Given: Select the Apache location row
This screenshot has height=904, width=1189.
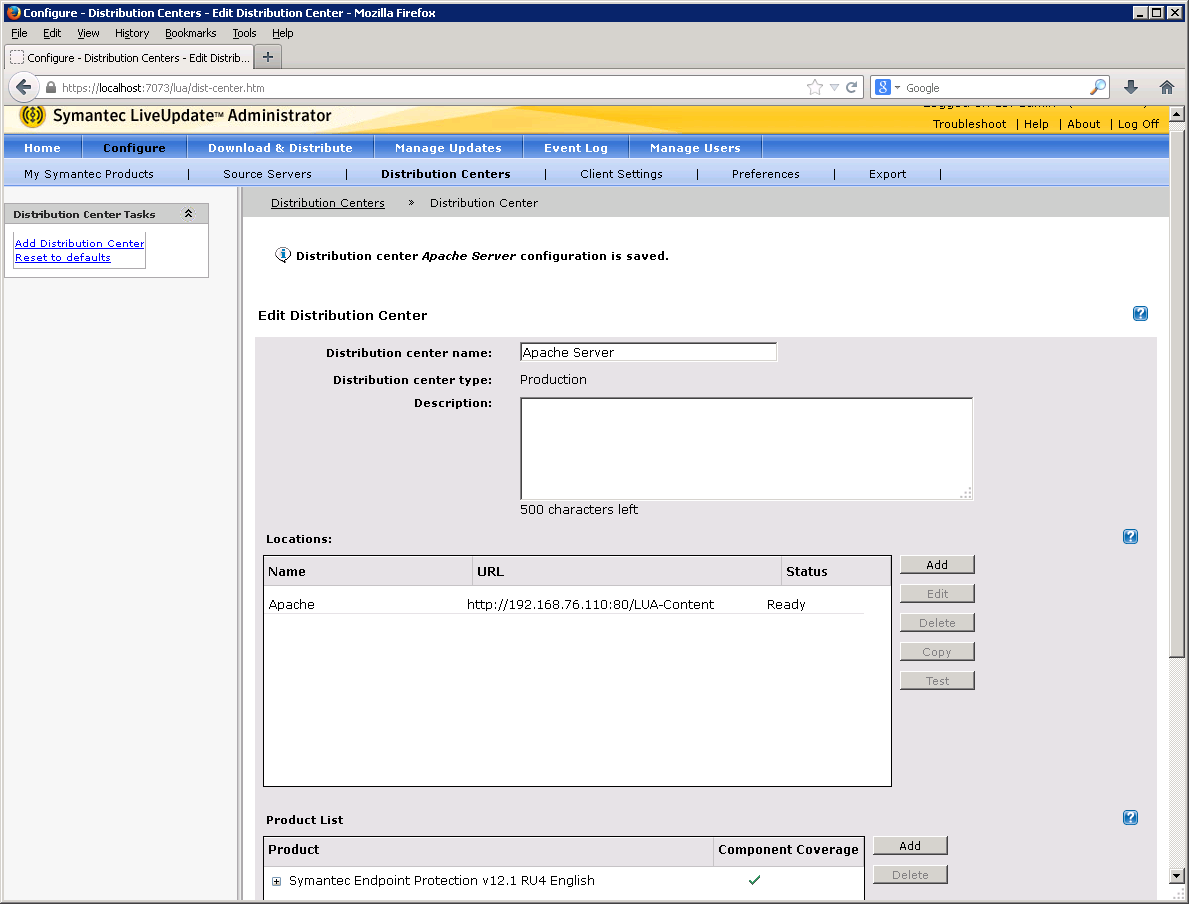Looking at the screenshot, I should pyautogui.click(x=564, y=604).
